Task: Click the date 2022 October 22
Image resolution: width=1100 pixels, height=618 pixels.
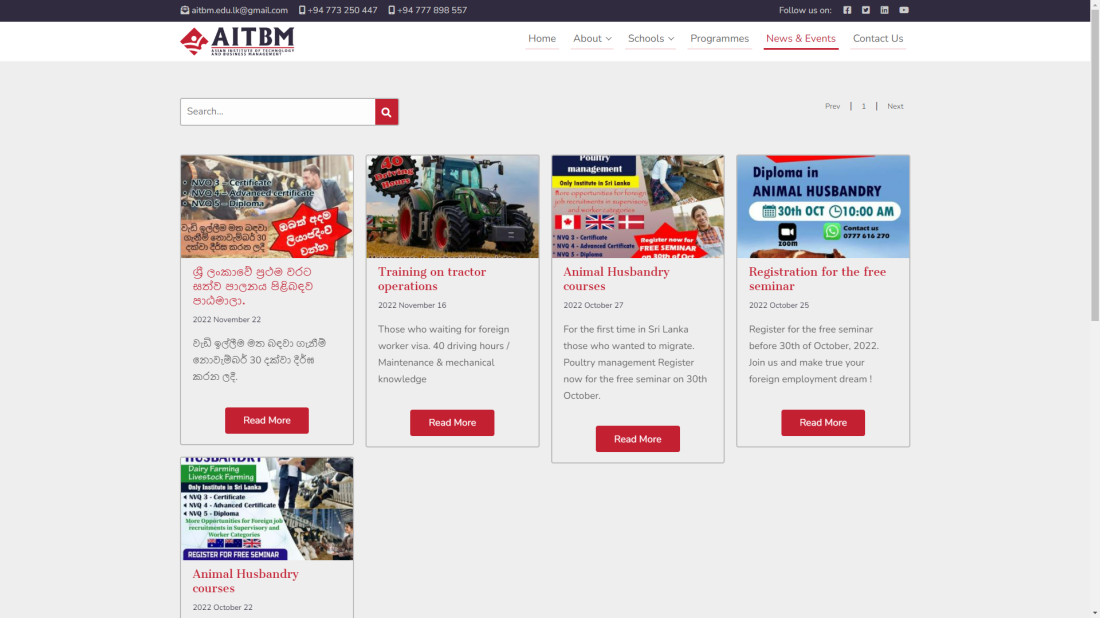Action: click(x=222, y=607)
